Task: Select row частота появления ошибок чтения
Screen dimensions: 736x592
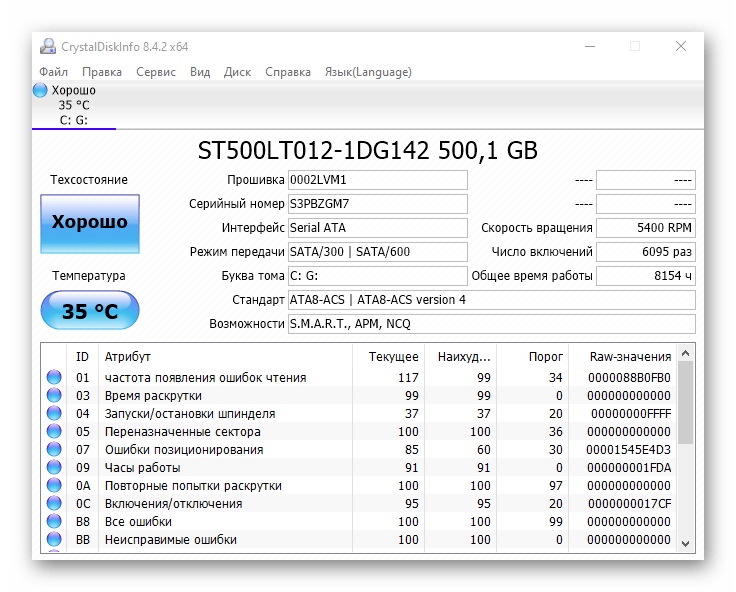Action: point(359,377)
